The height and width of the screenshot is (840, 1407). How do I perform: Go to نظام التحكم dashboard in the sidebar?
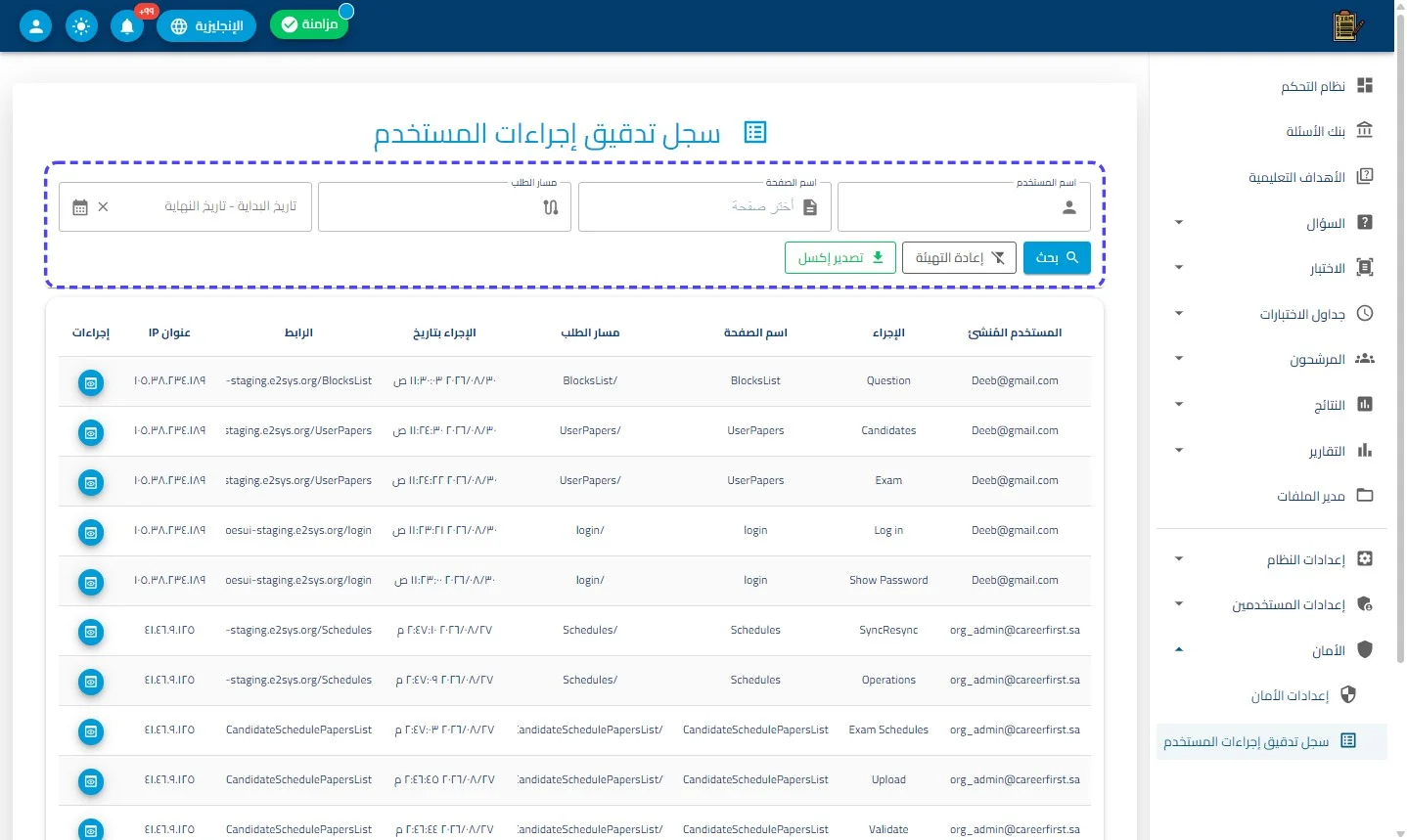click(1271, 86)
